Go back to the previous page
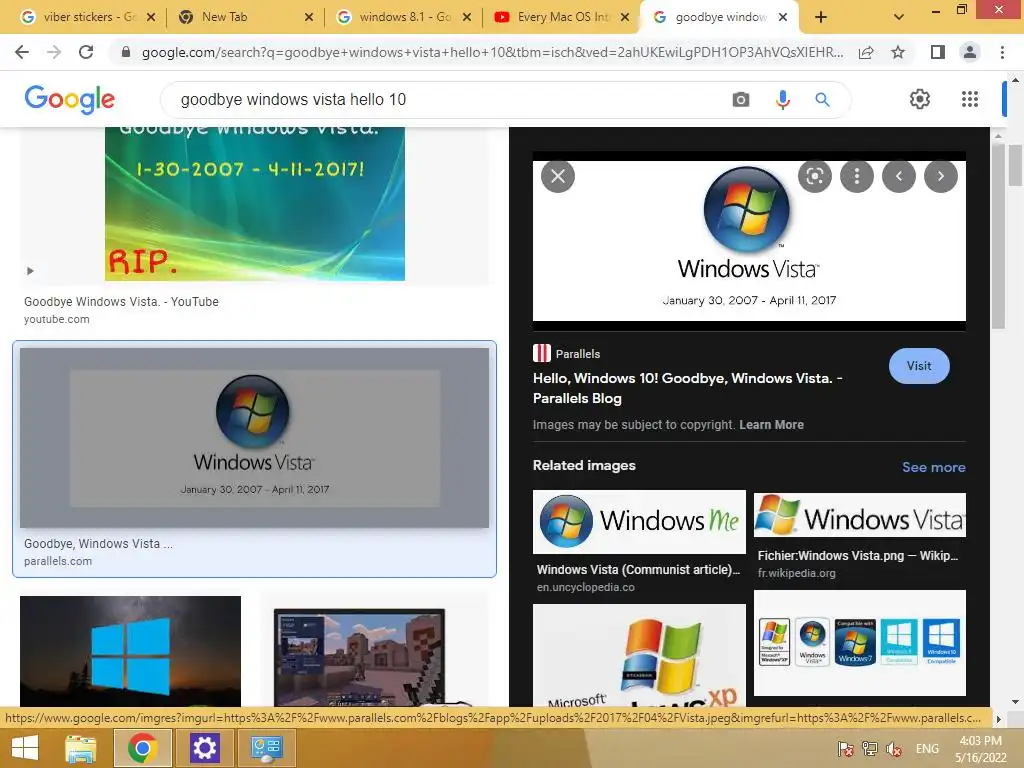1024x768 pixels. point(22,52)
